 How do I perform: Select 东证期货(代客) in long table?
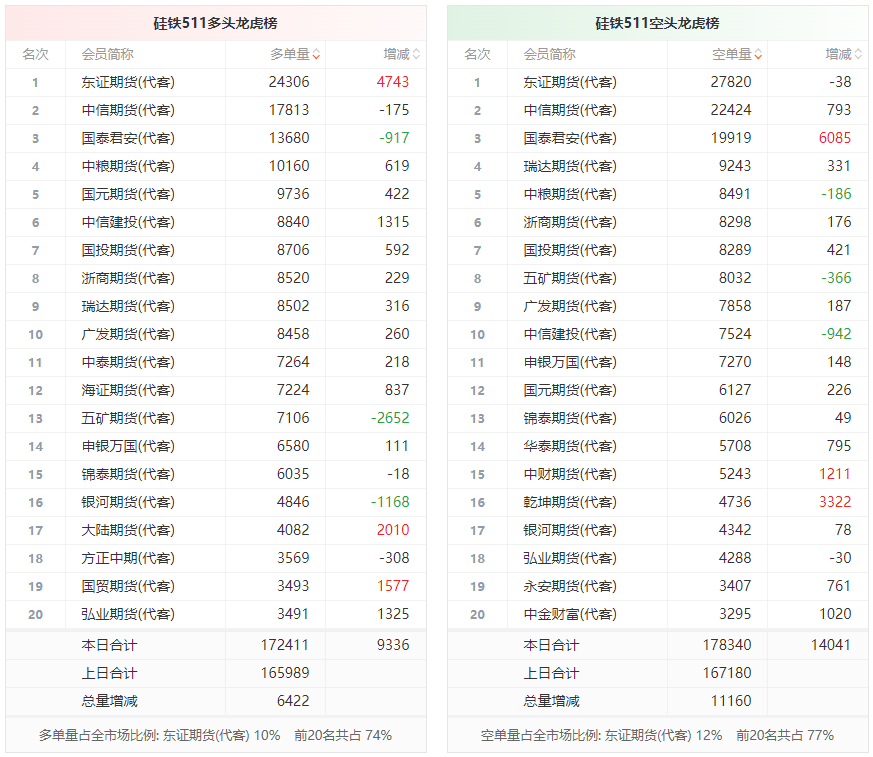coord(128,82)
